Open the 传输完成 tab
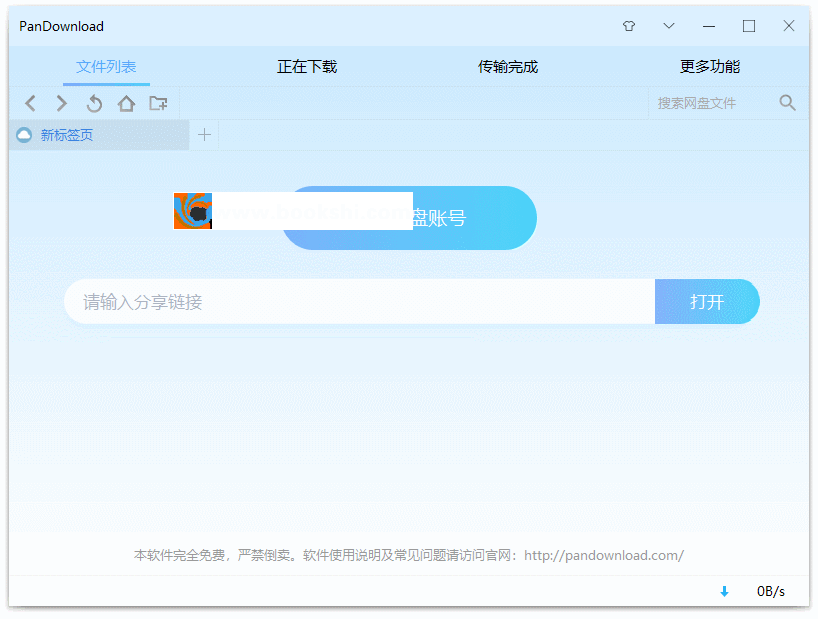This screenshot has height=619, width=818. [x=508, y=67]
